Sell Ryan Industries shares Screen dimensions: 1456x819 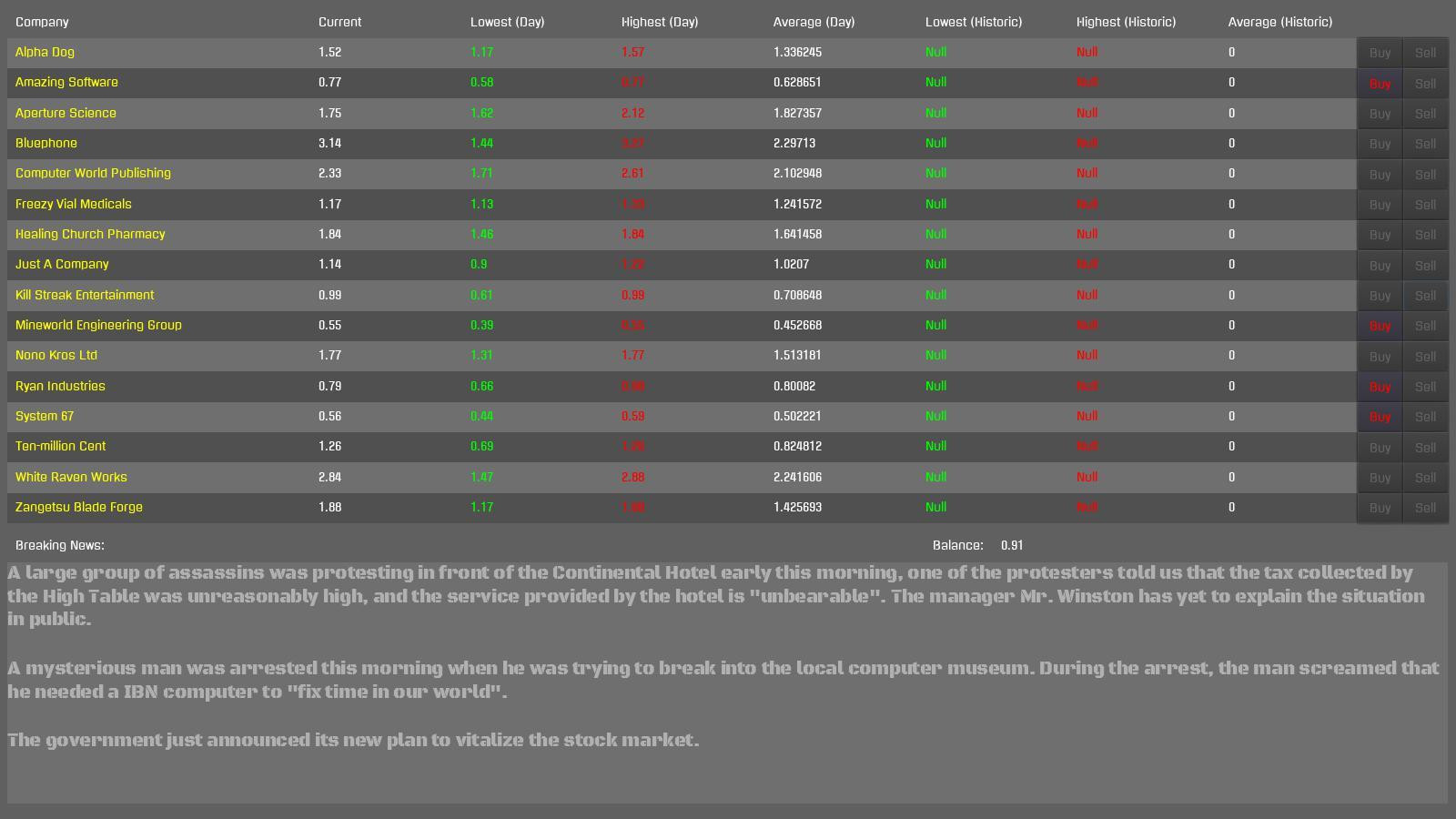tap(1425, 387)
